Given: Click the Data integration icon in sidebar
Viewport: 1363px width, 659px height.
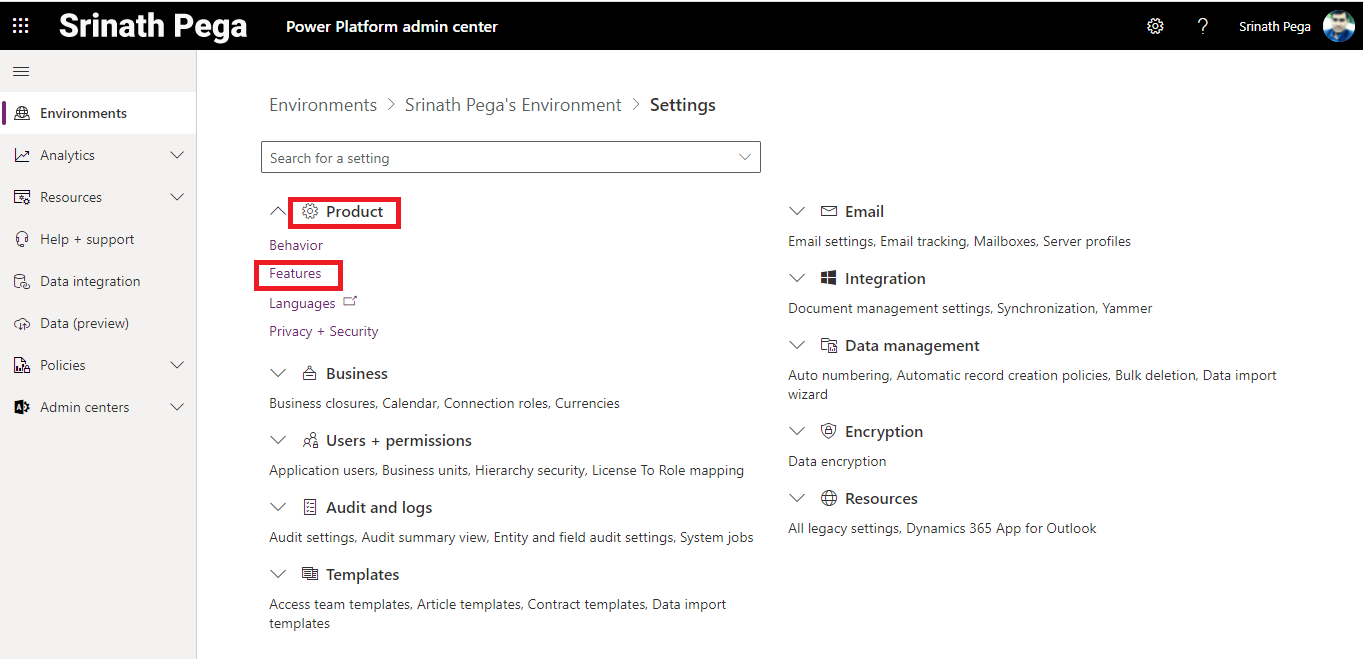Looking at the screenshot, I should pos(22,281).
